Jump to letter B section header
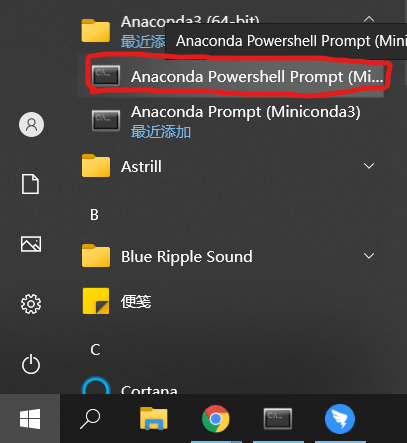The image size is (407, 443). 94,215
